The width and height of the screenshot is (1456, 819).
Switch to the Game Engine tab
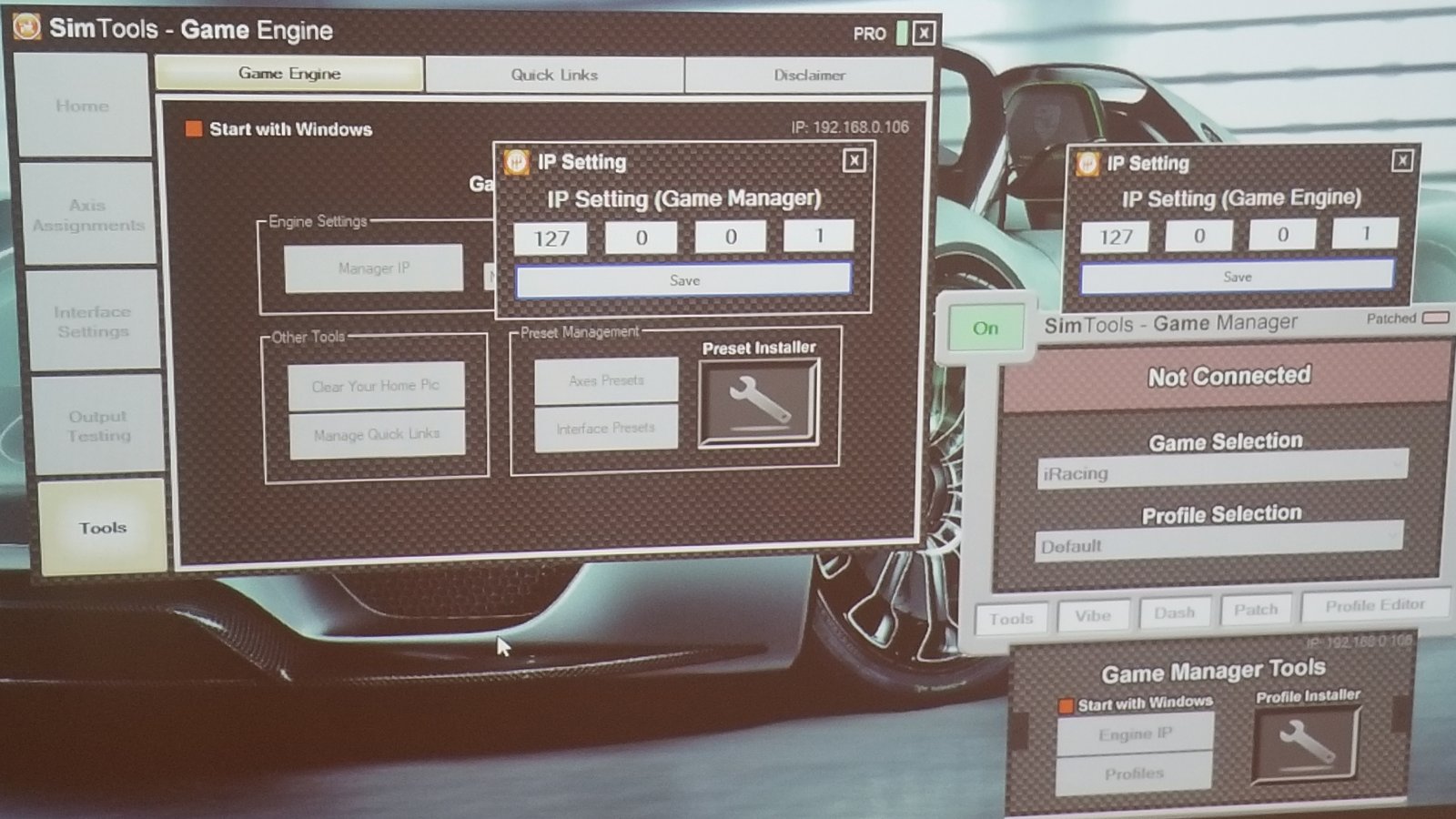[289, 74]
